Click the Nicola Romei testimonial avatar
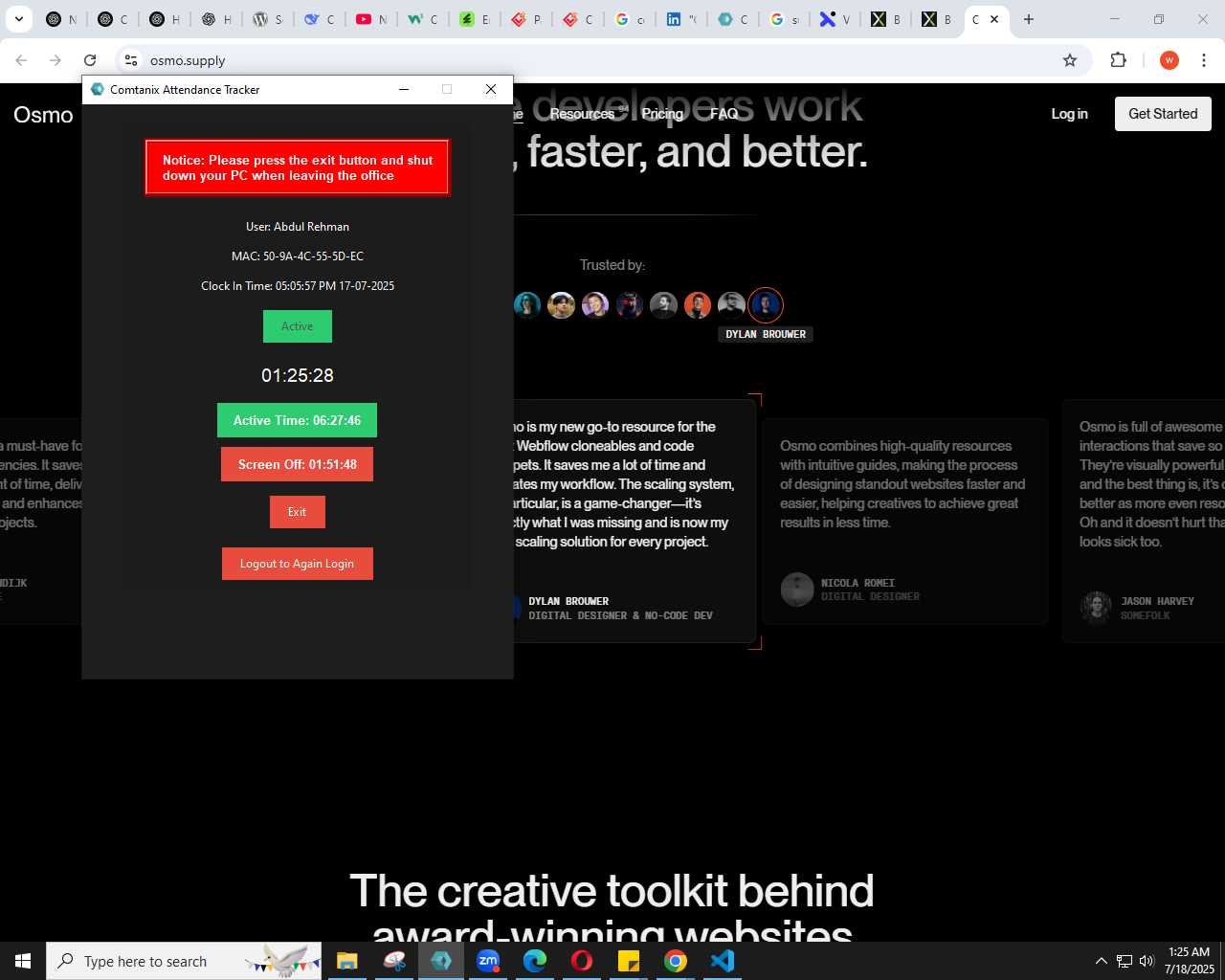Viewport: 1225px width, 980px height. (x=797, y=590)
